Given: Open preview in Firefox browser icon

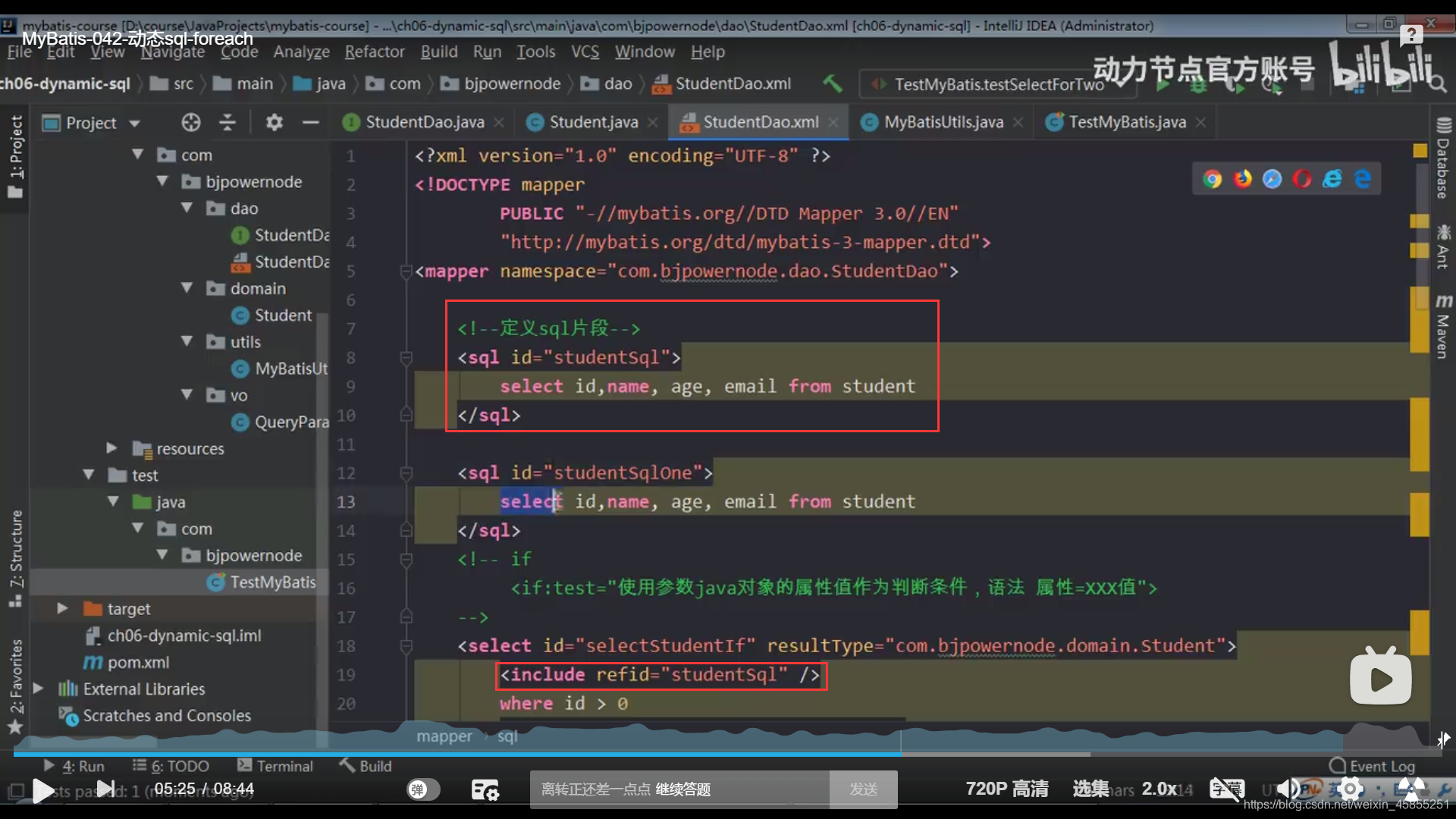Looking at the screenshot, I should tap(1242, 179).
